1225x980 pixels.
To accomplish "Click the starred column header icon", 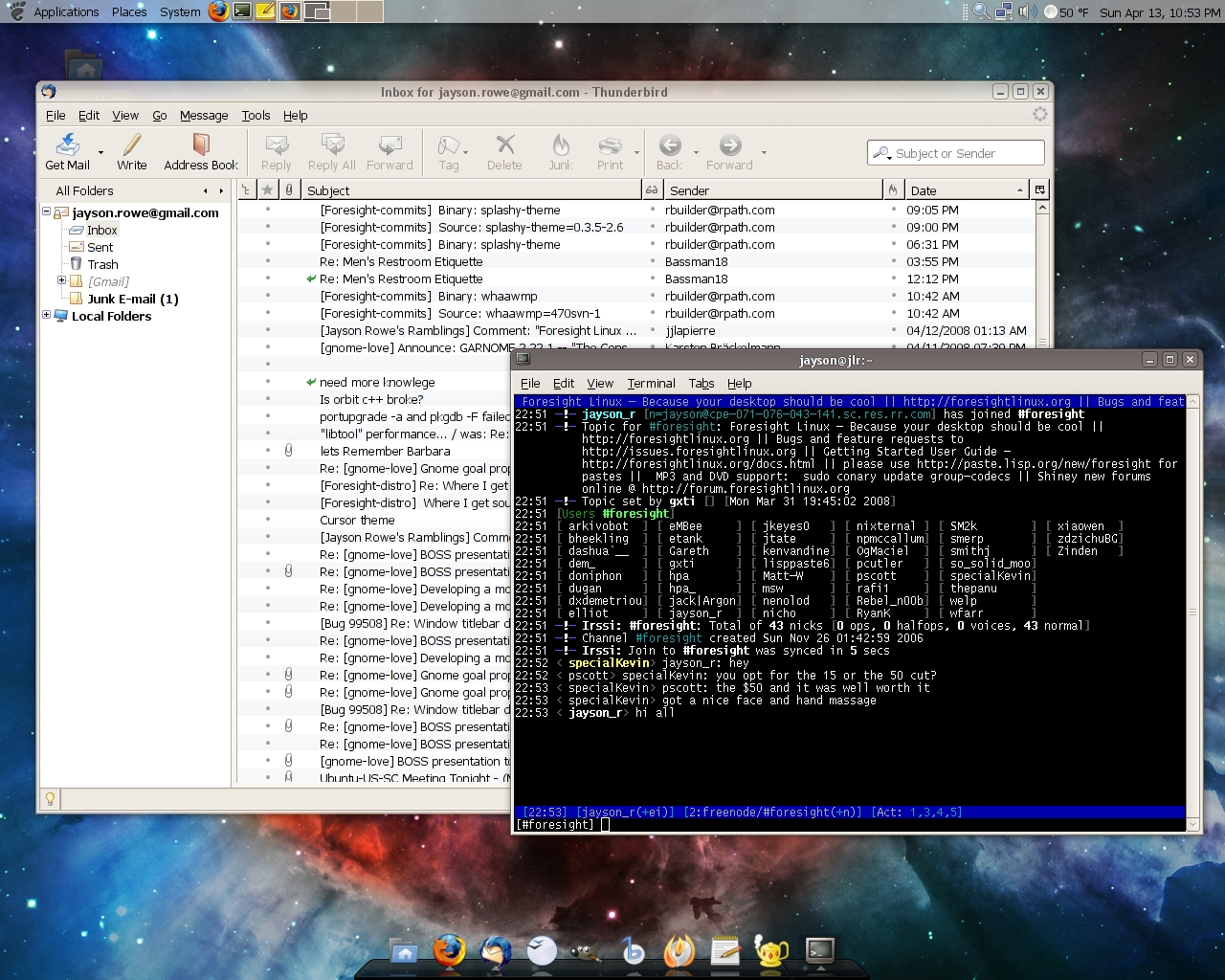I will tap(268, 190).
